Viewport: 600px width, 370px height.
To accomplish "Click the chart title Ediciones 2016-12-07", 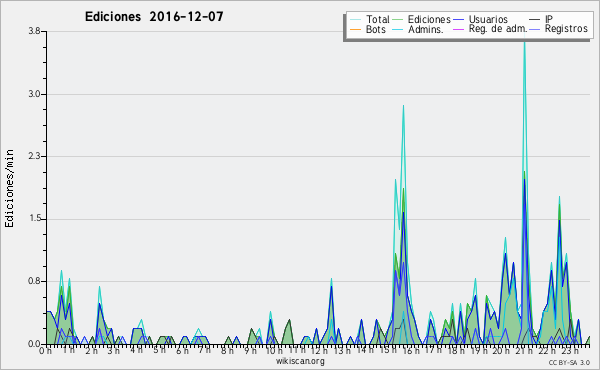I will pos(154,17).
